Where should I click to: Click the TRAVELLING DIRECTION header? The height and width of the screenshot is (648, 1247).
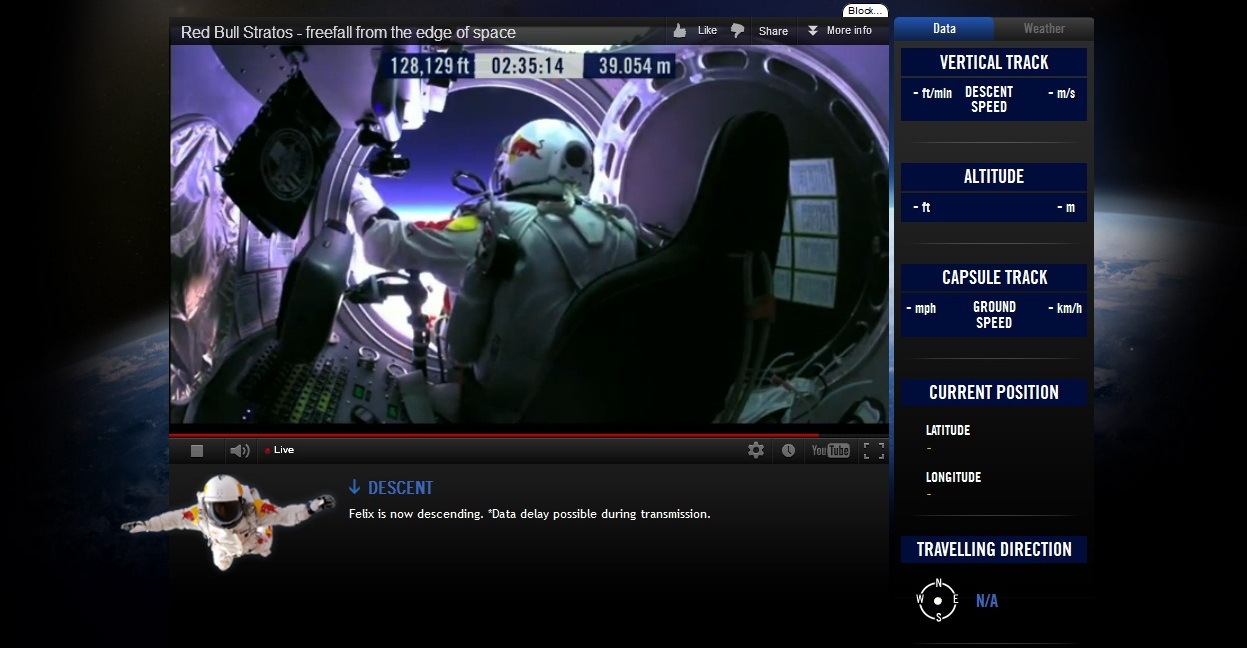tap(994, 549)
